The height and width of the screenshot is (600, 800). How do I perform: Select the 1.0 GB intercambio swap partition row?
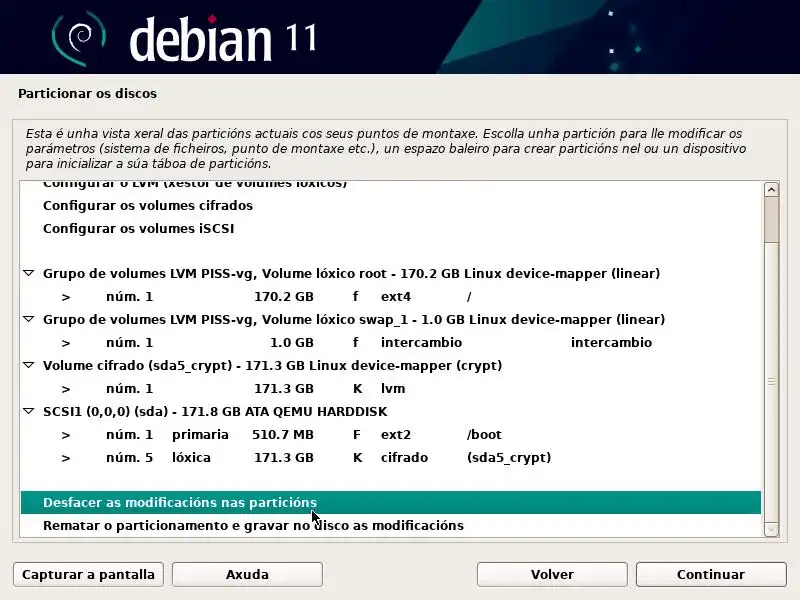click(x=391, y=342)
